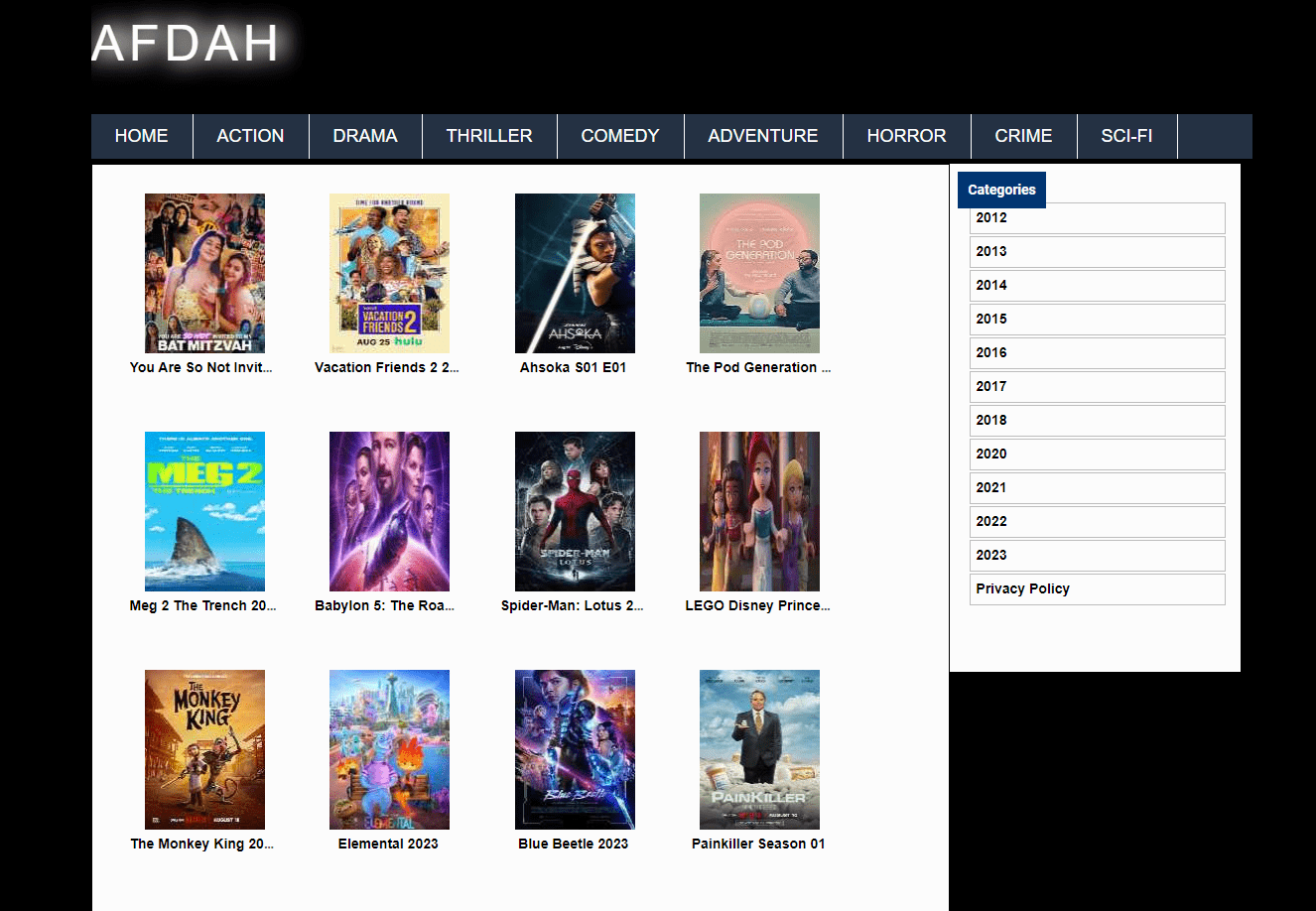Browse the SCI-FI genre
This screenshot has height=911, width=1316.
click(1126, 136)
